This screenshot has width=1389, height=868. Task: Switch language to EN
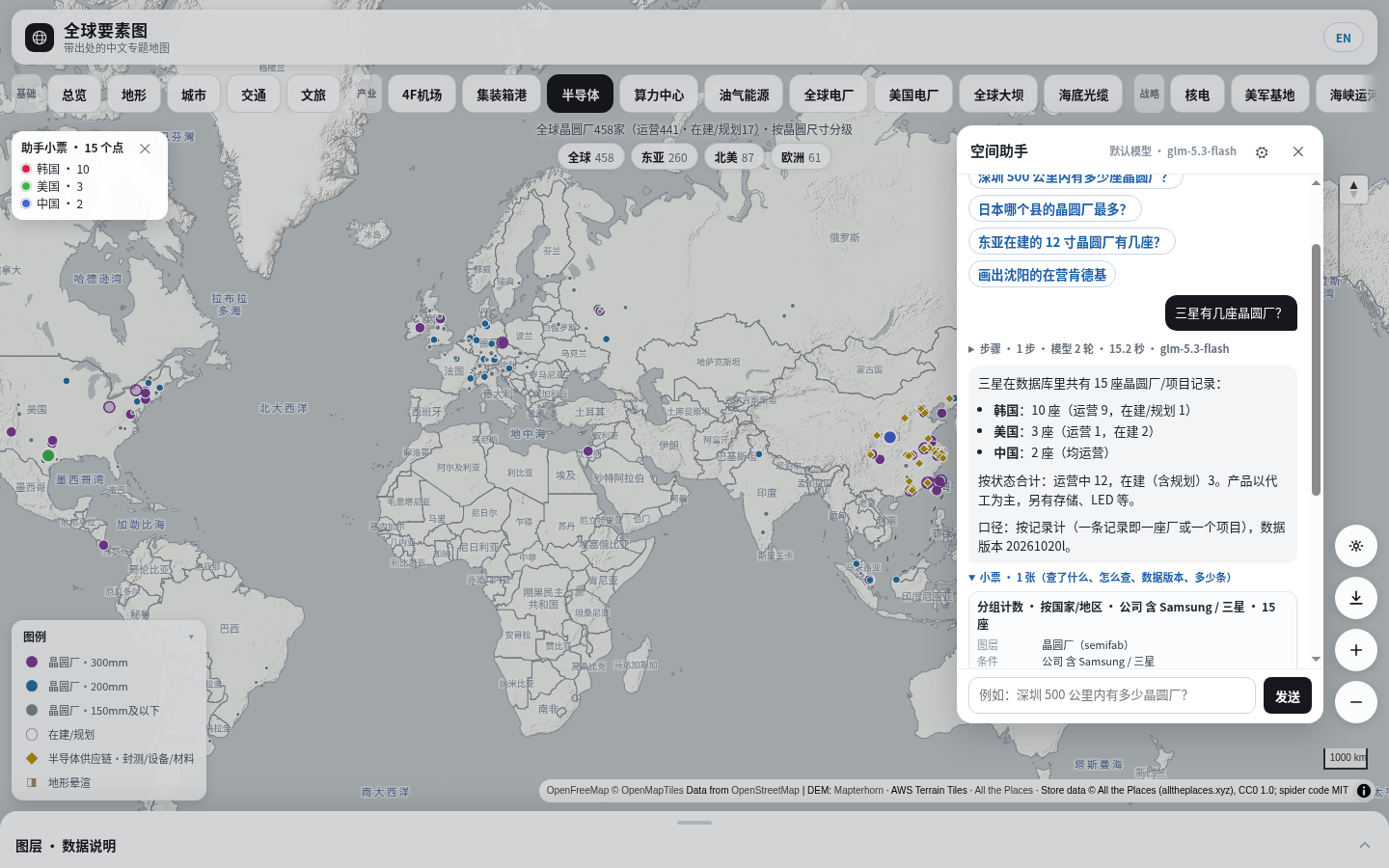pyautogui.click(x=1344, y=38)
